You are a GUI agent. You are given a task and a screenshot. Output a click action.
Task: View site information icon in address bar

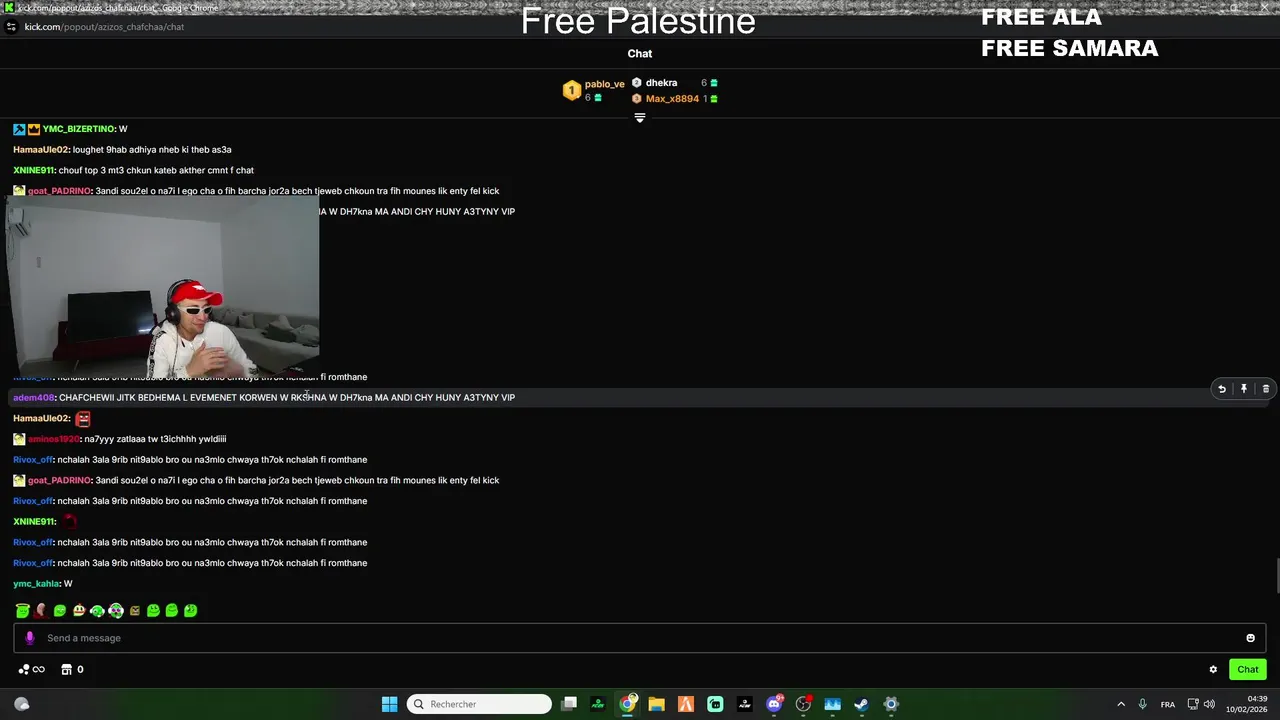[x=11, y=27]
